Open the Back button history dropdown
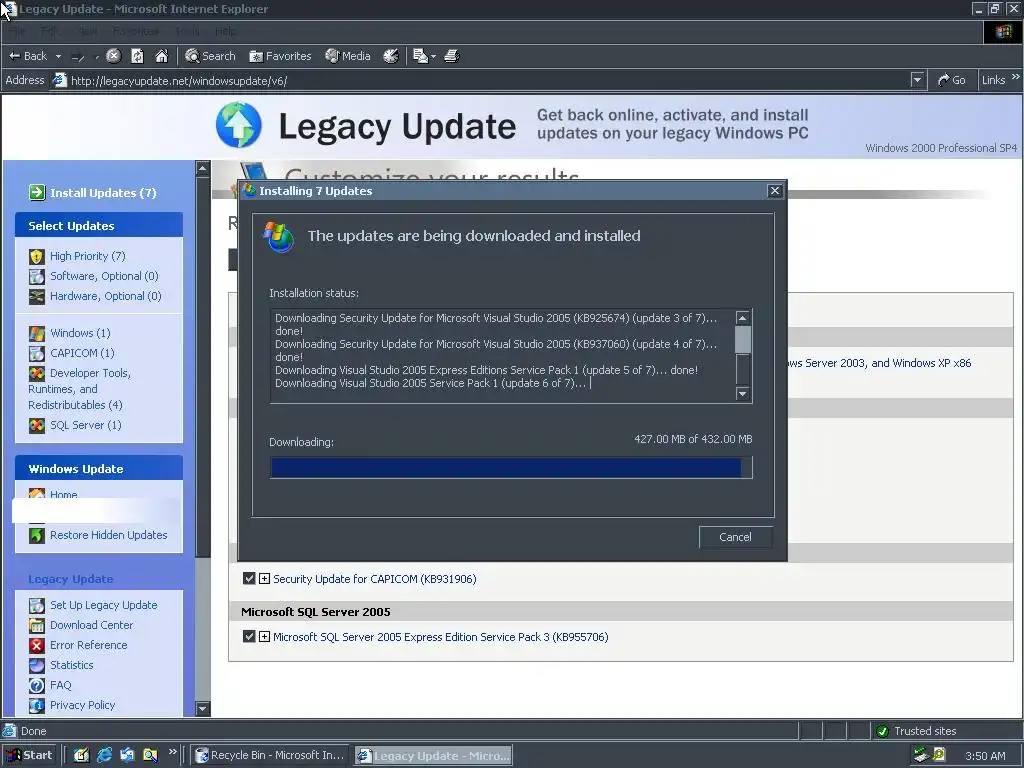This screenshot has height=768, width=1024. (58, 56)
